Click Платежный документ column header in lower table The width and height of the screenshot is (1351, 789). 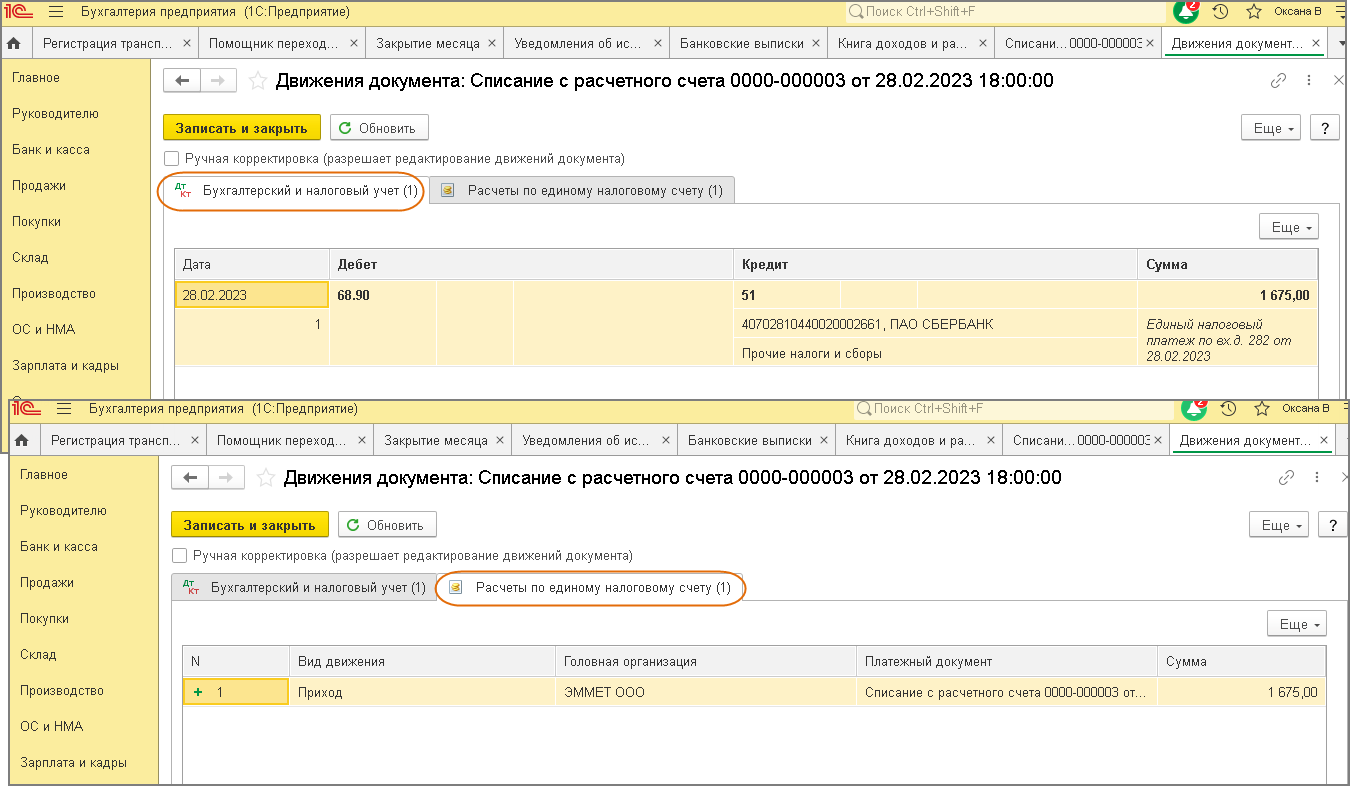click(x=1007, y=661)
